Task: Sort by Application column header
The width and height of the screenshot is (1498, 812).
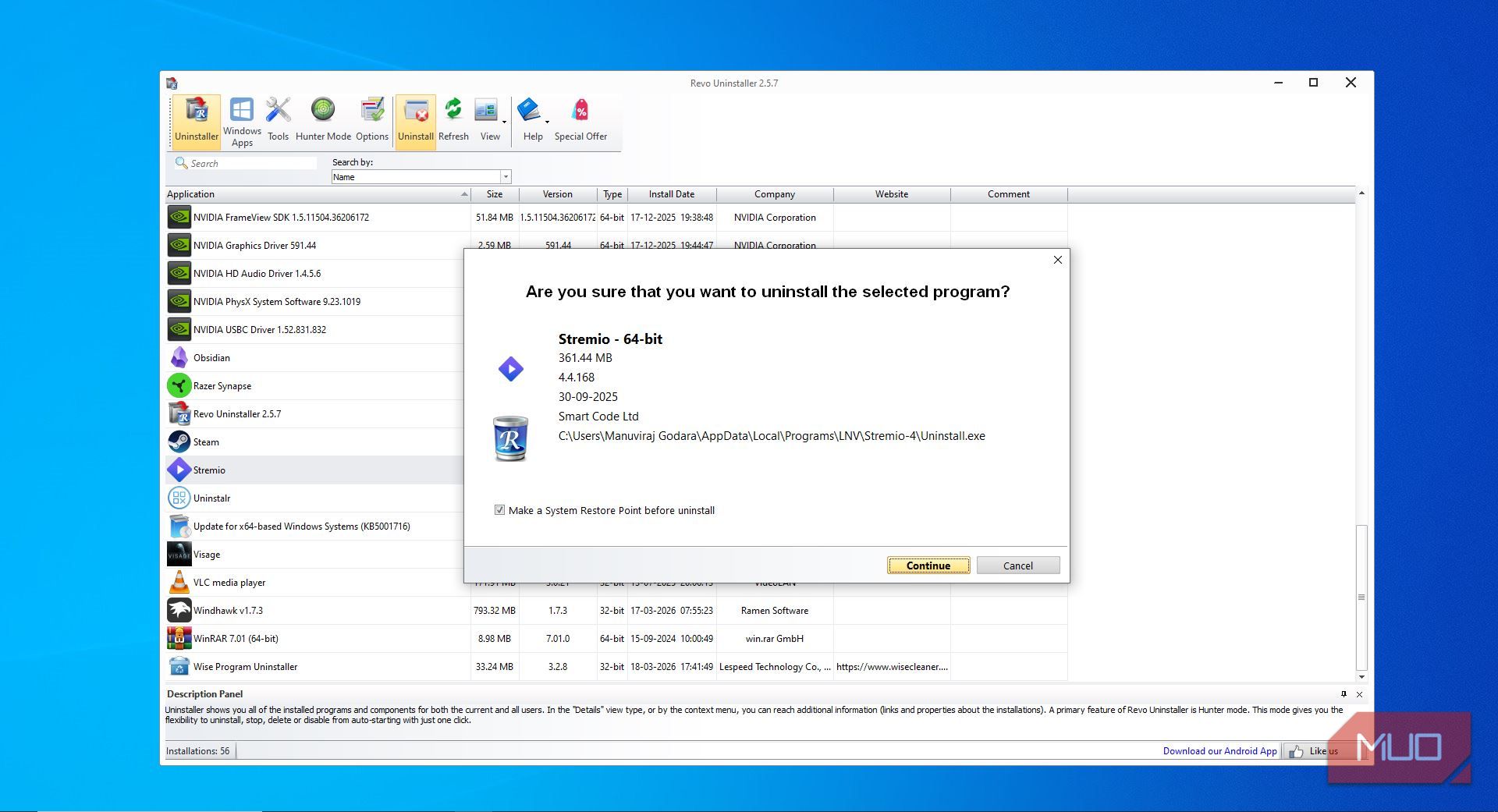Action: coord(318,194)
